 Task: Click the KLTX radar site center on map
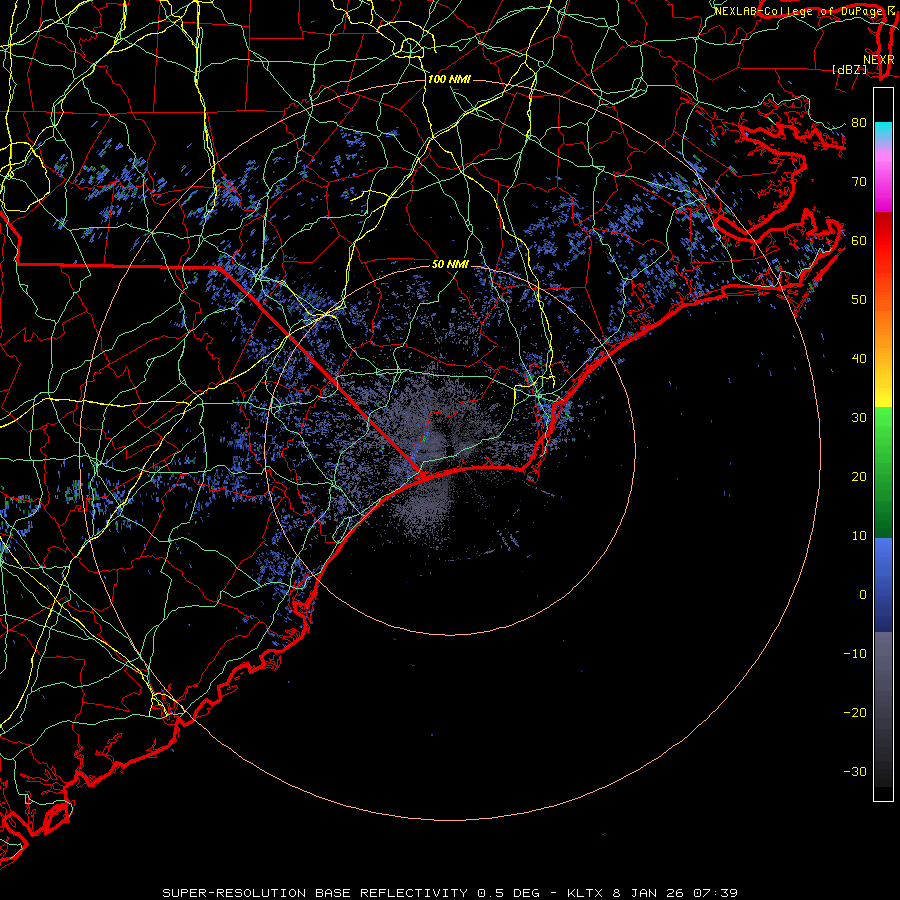[x=450, y=449]
